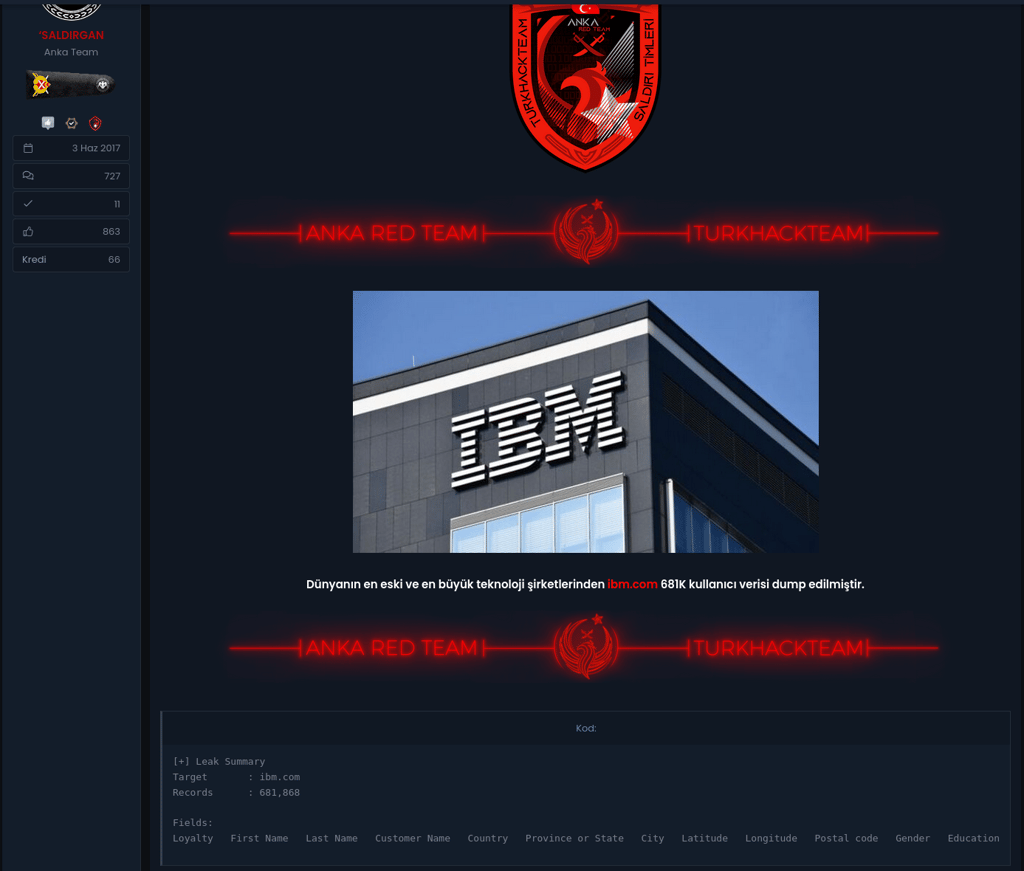Click the IBM building photo

click(586, 422)
